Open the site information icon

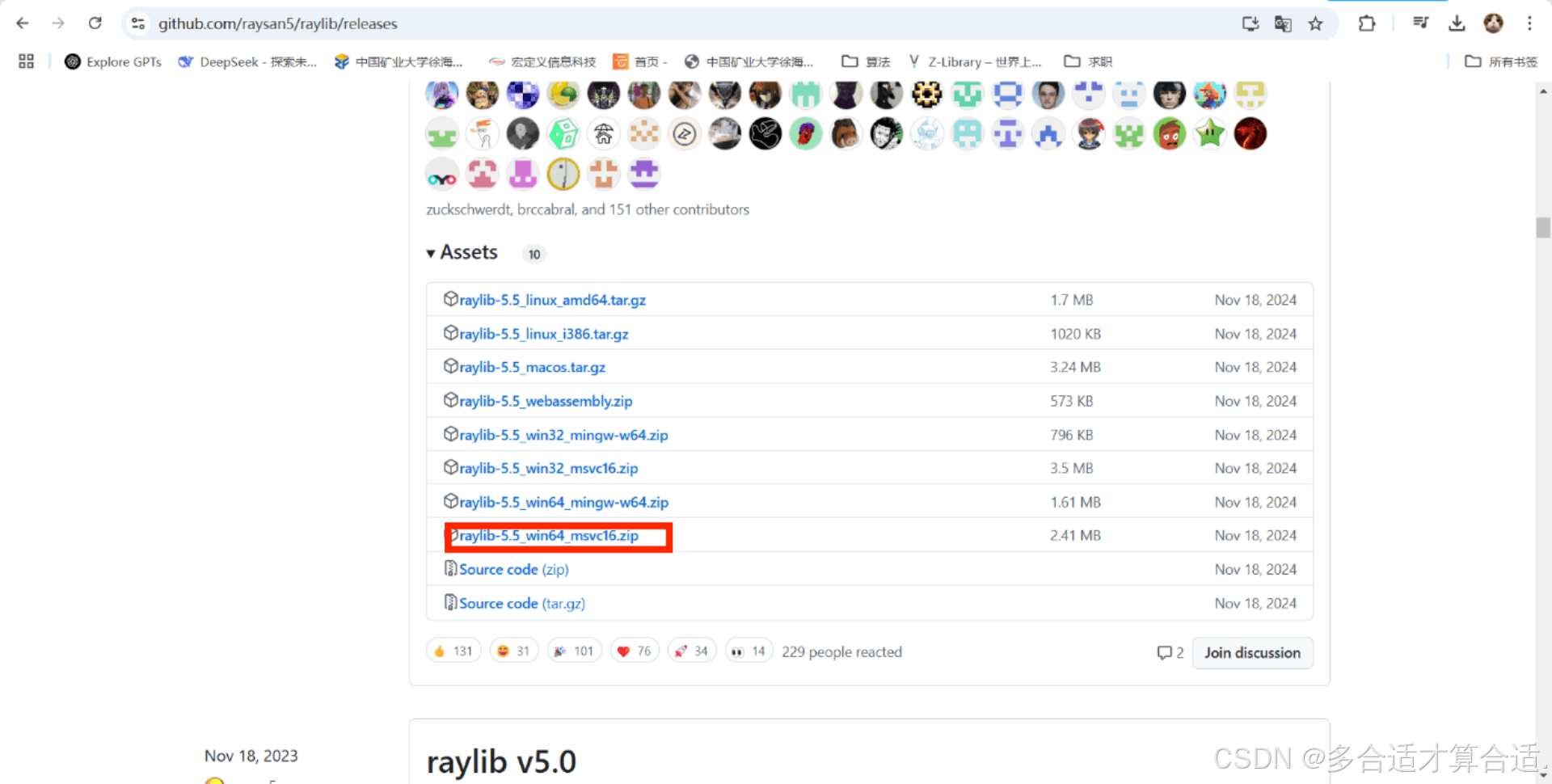tap(138, 23)
